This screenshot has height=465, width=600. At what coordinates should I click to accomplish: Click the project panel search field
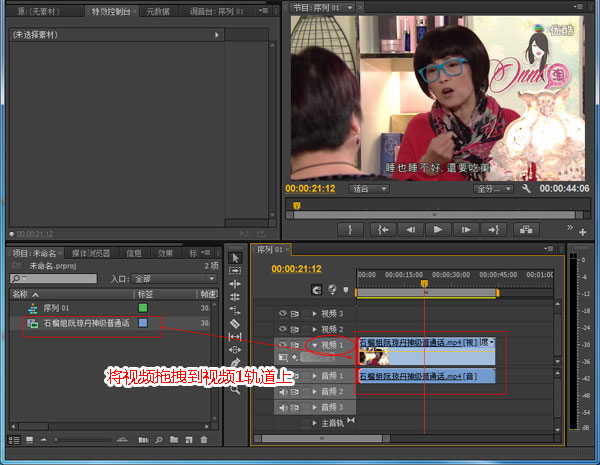(x=53, y=278)
